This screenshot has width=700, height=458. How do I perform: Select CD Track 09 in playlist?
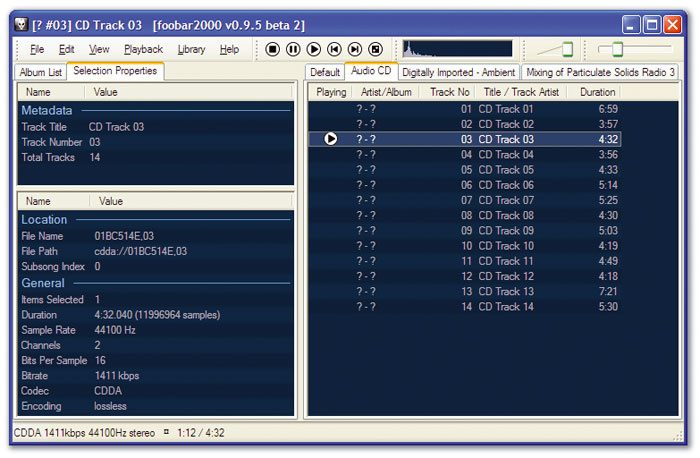pos(464,230)
